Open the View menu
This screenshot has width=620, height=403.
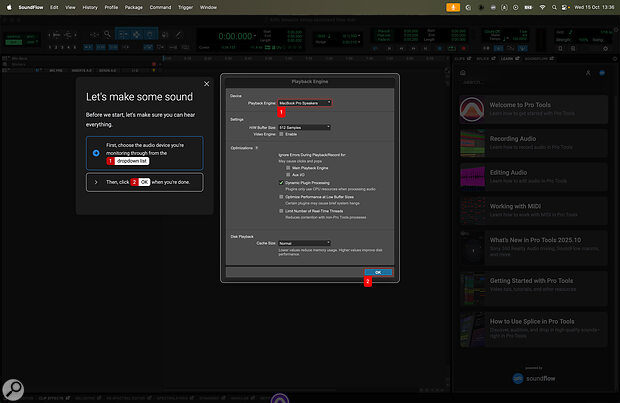tap(70, 7)
